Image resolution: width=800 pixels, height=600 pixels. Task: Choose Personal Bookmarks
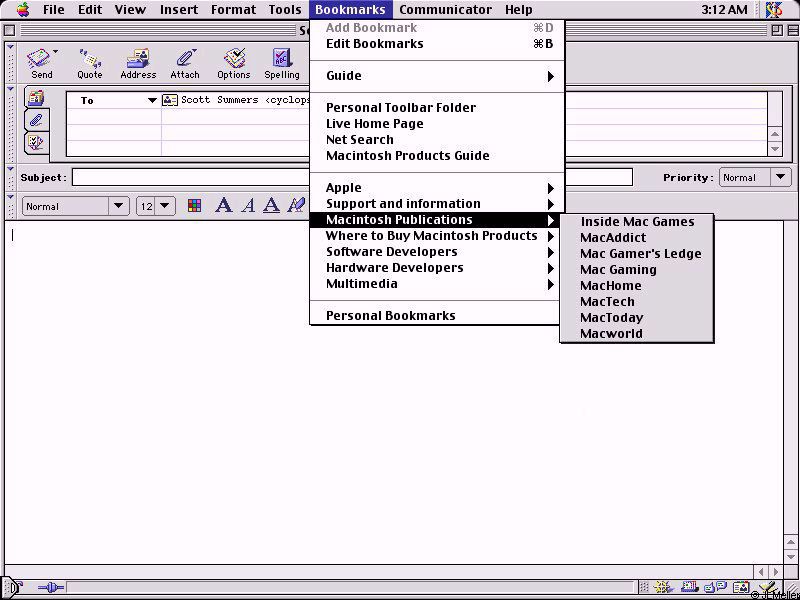pyautogui.click(x=437, y=316)
